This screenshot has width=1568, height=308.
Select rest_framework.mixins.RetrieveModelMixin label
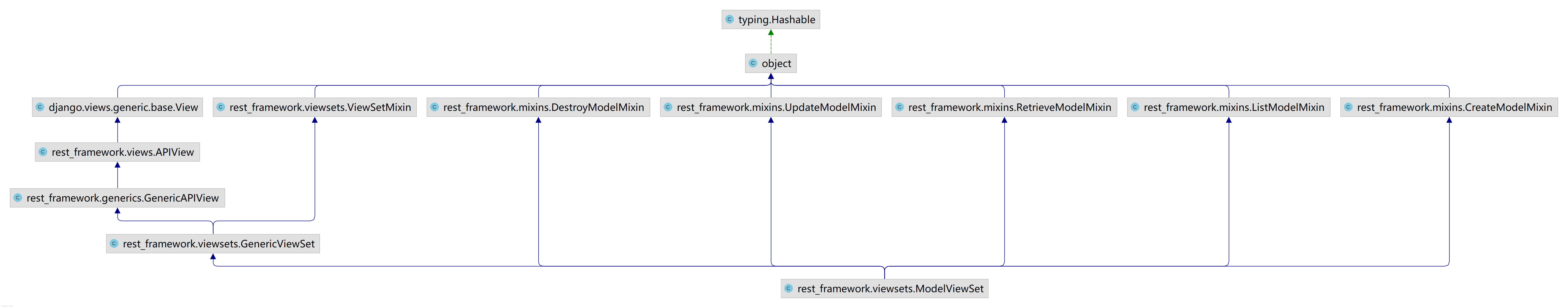(x=1010, y=107)
